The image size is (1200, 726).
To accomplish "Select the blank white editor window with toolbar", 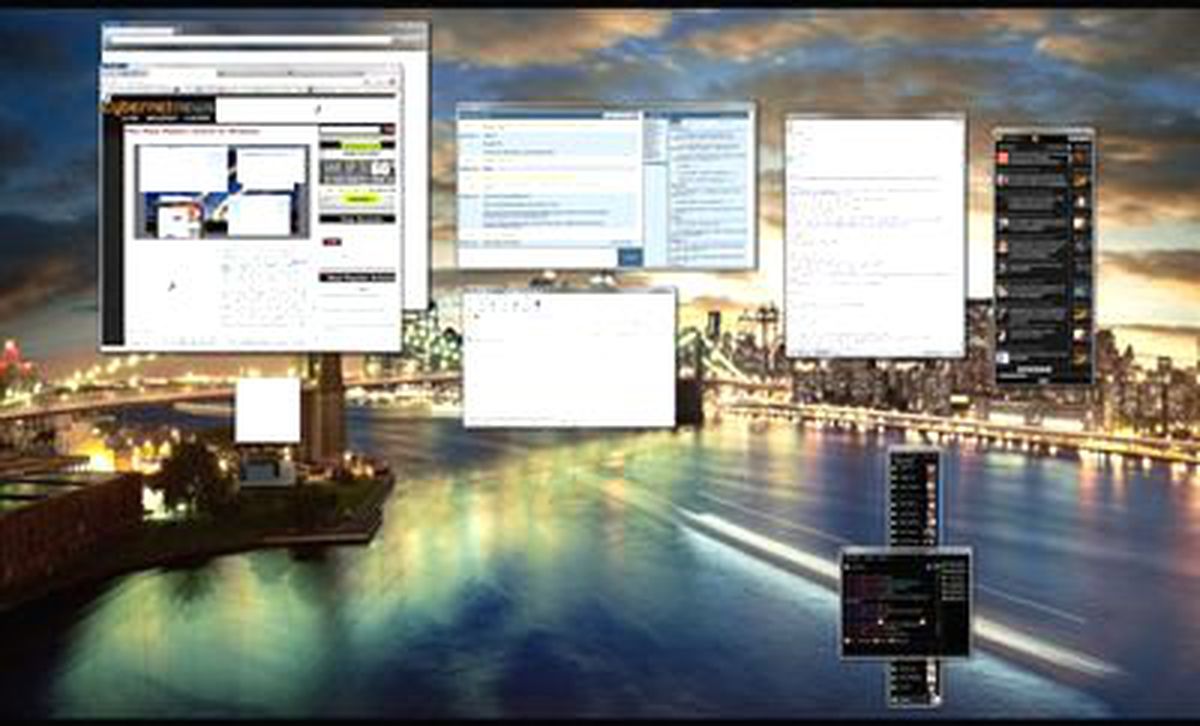I will coord(569,358).
